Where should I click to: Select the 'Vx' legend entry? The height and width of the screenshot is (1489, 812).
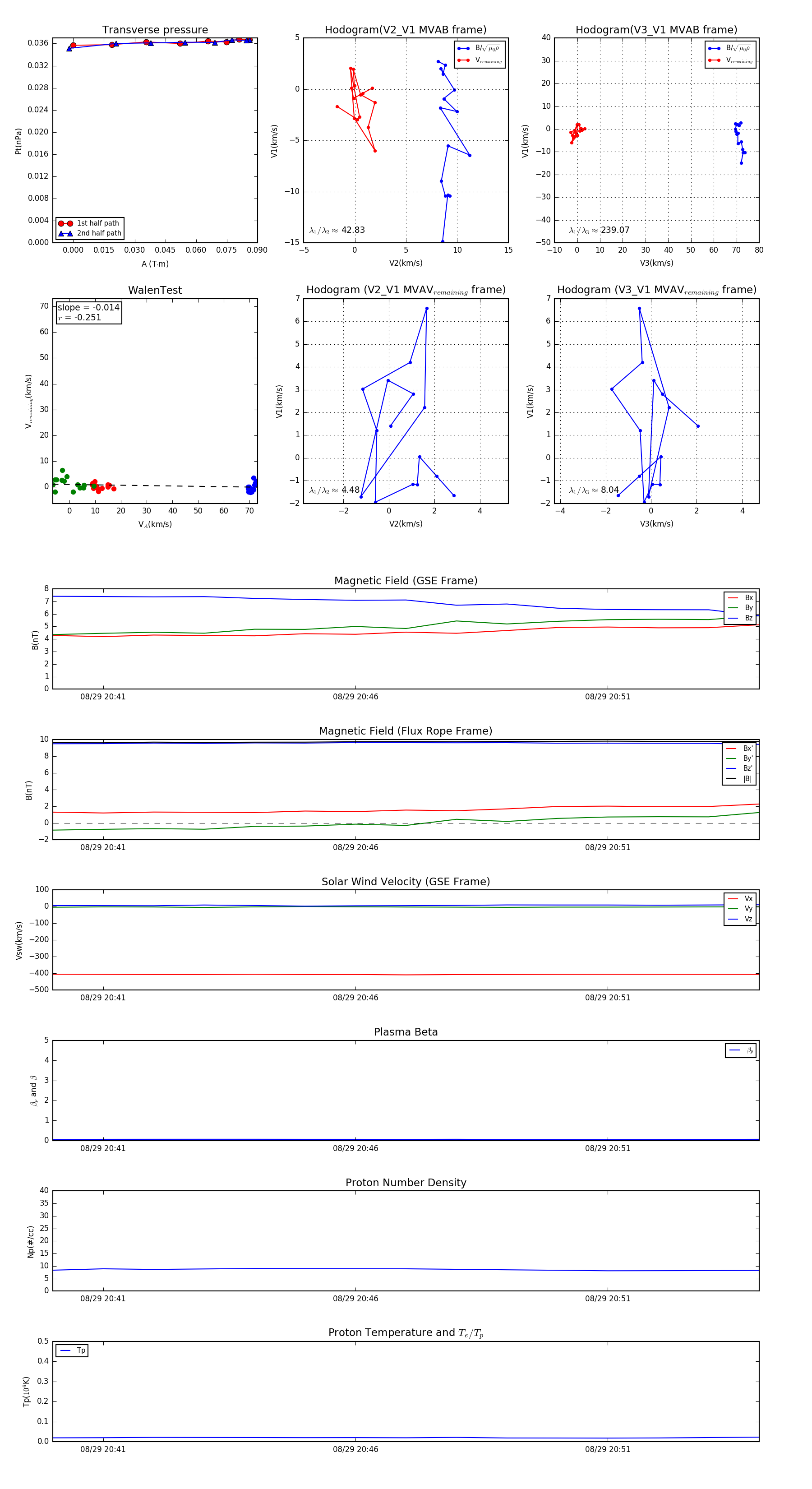pyautogui.click(x=741, y=899)
